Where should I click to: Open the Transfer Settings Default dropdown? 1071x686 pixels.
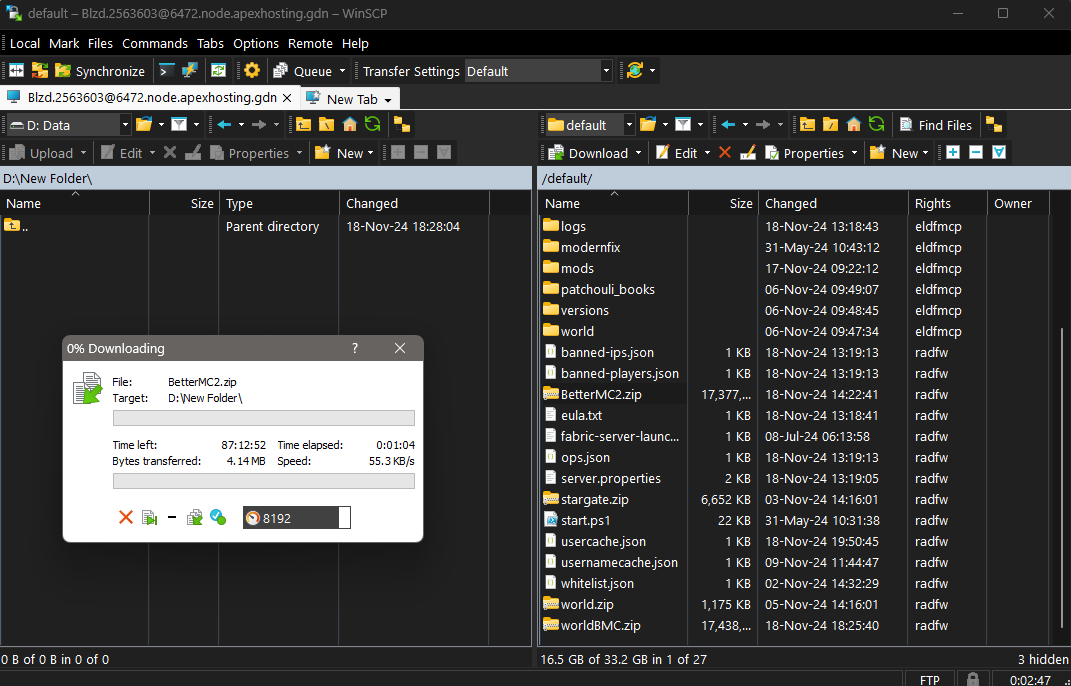pos(606,71)
